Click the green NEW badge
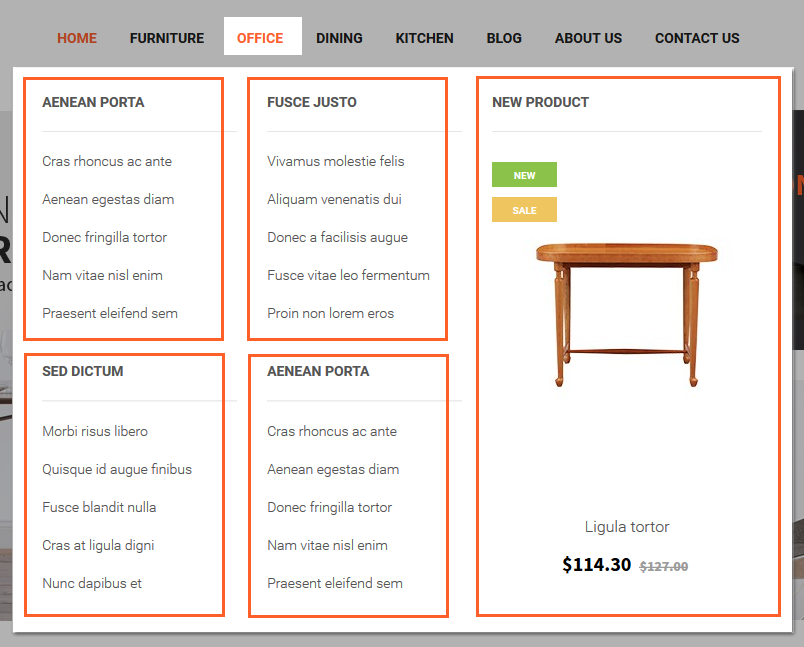Viewport: 804px width, 647px height. tap(524, 175)
